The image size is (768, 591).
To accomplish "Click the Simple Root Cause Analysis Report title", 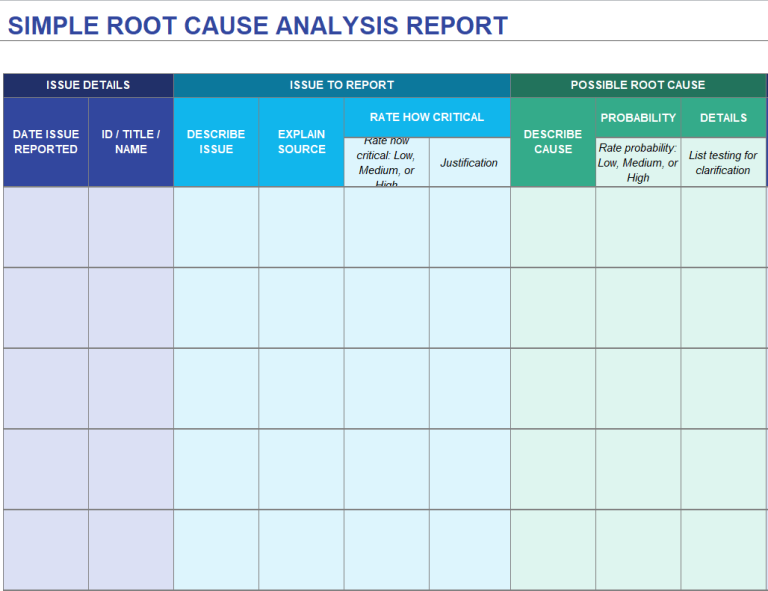I will 258,25.
